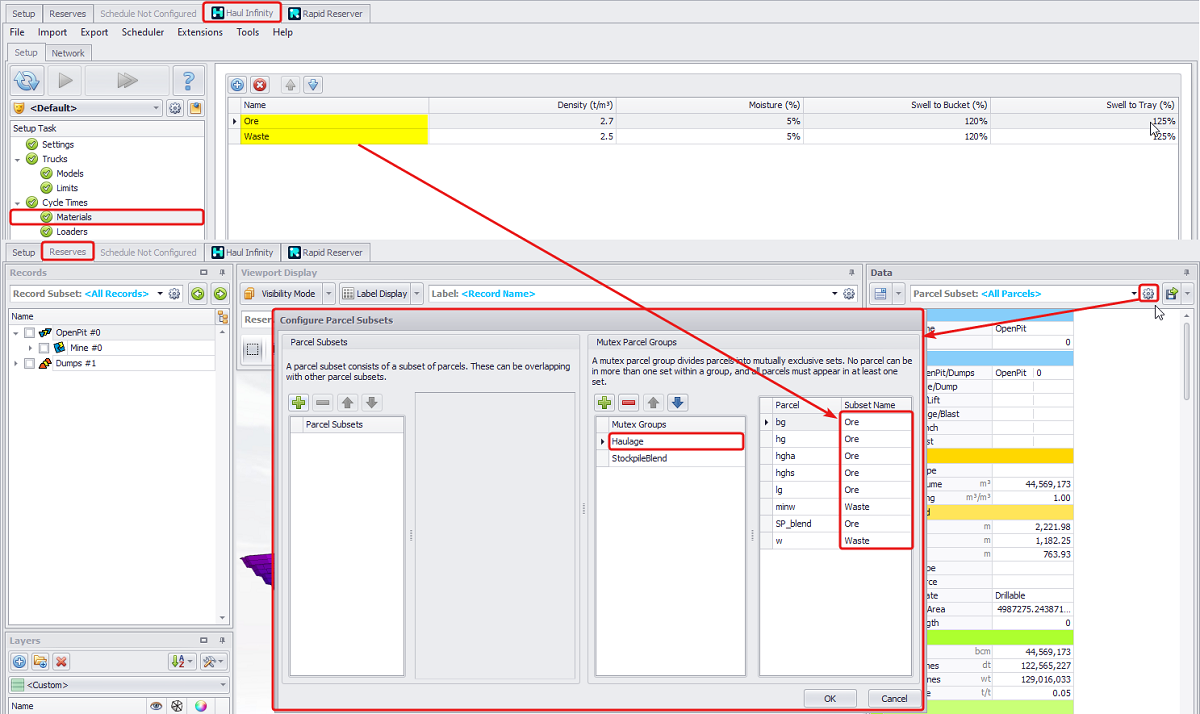Click the tree view icon in Records Name header
Image resolution: width=1200 pixels, height=714 pixels.
(222, 316)
